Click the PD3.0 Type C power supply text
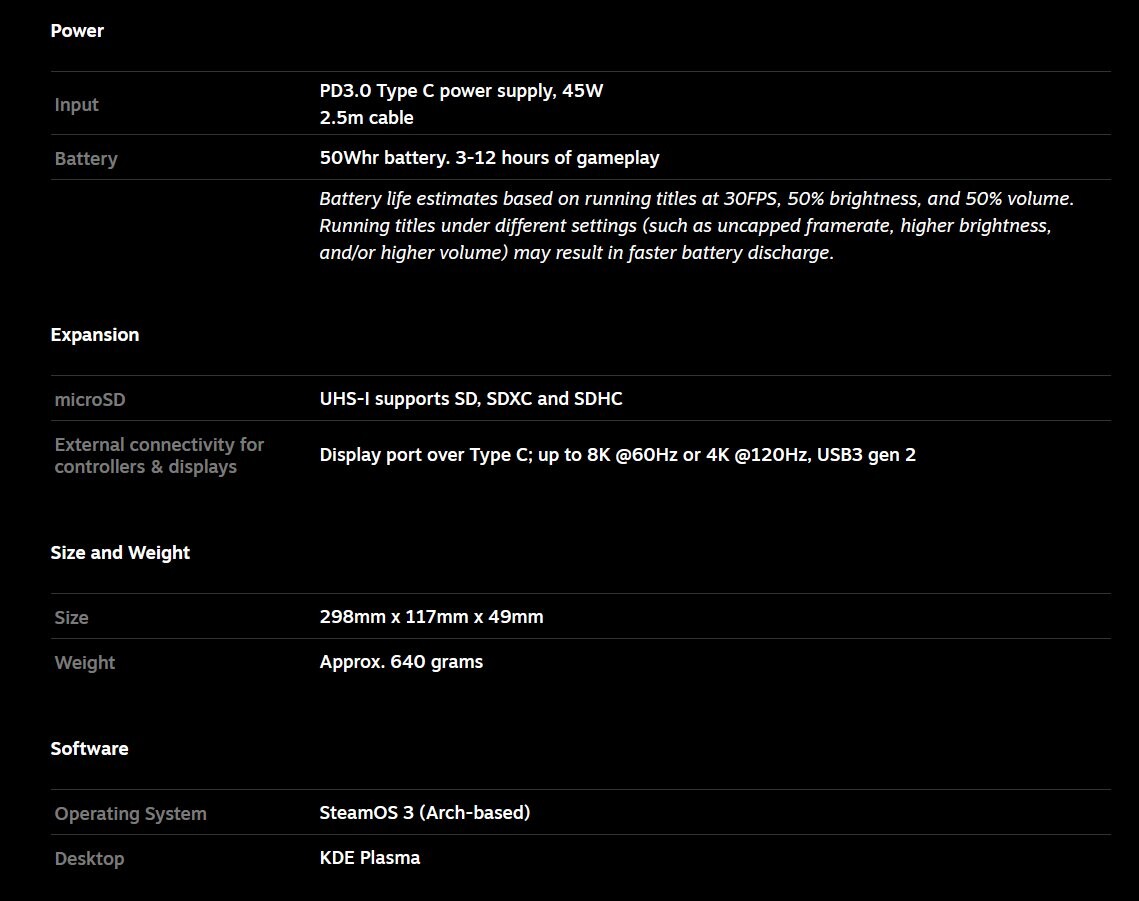Screen dimensions: 1139x901 pos(461,91)
